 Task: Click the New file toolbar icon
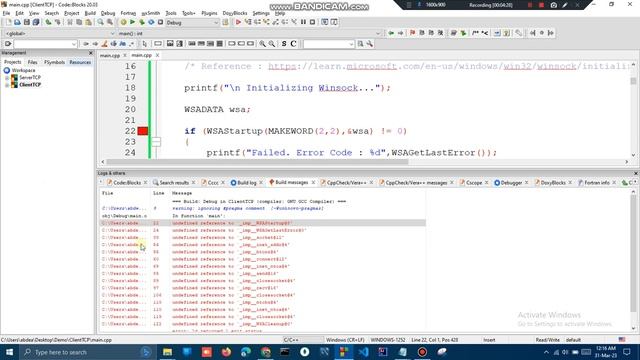8,22
